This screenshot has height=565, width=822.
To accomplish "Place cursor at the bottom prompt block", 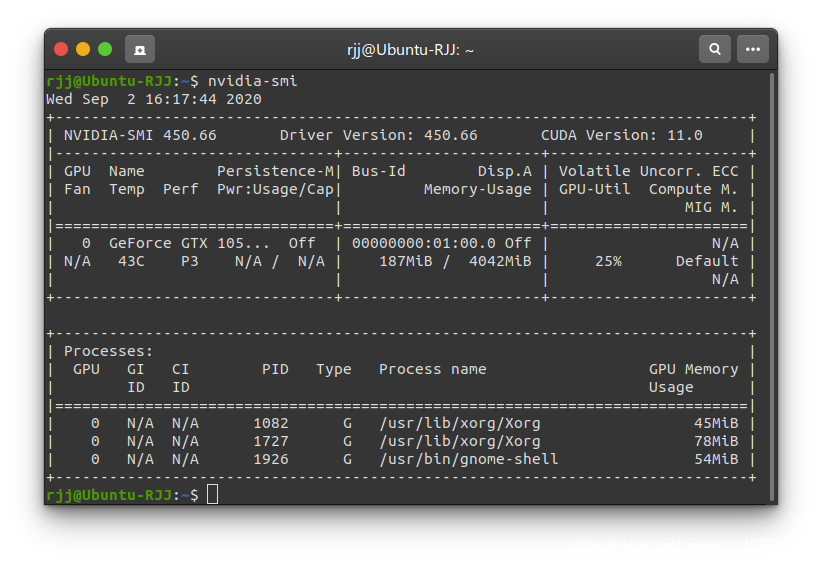I will 212,494.
